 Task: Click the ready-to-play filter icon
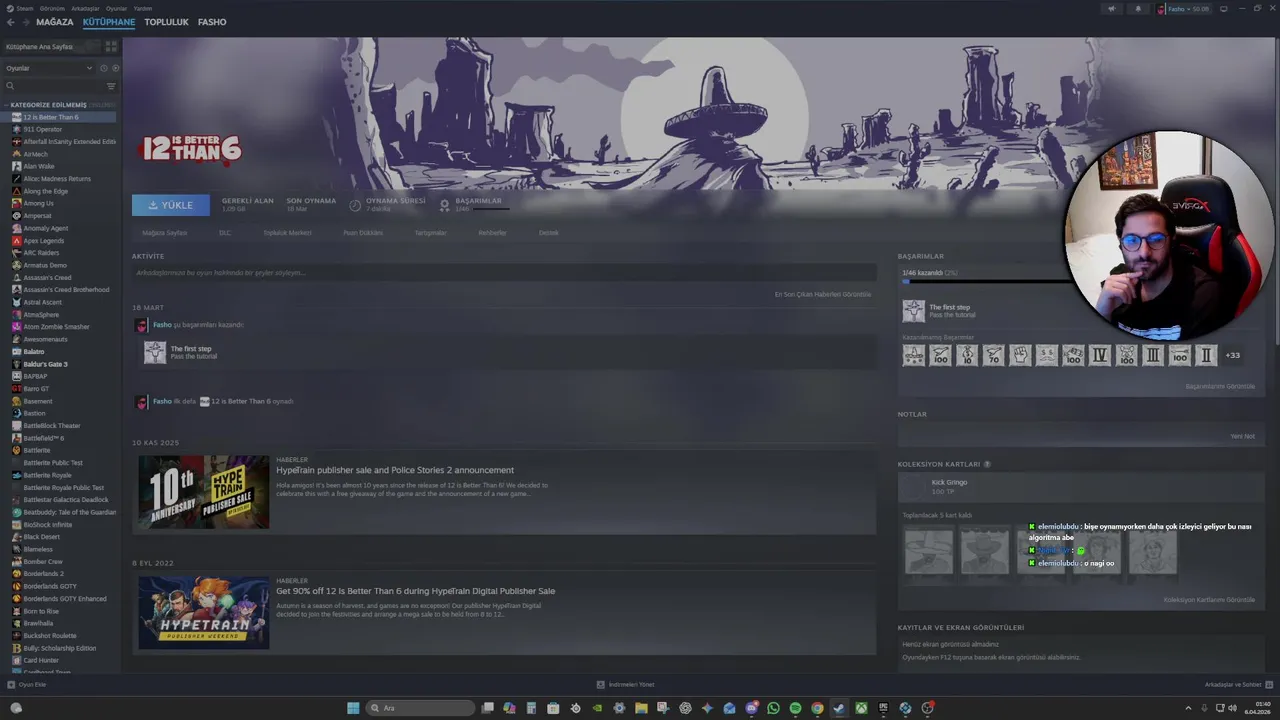click(x=115, y=68)
